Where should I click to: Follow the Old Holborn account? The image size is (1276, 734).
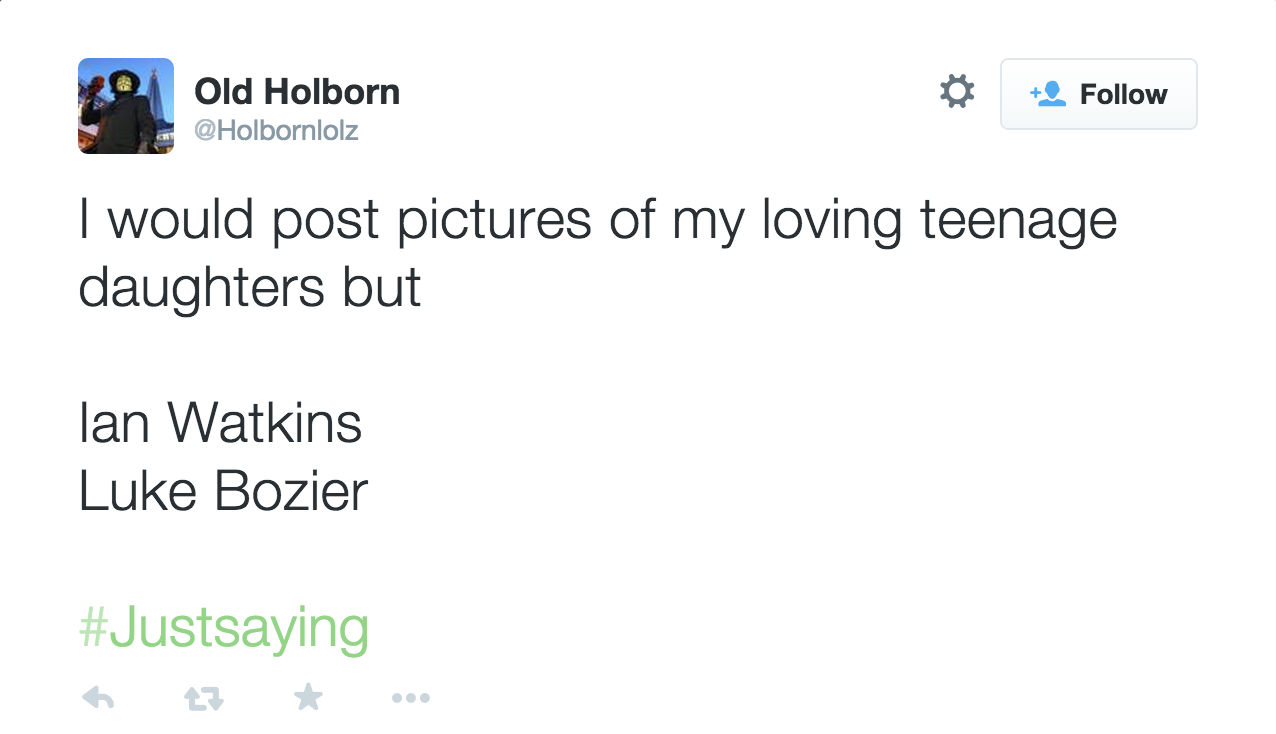click(1098, 94)
